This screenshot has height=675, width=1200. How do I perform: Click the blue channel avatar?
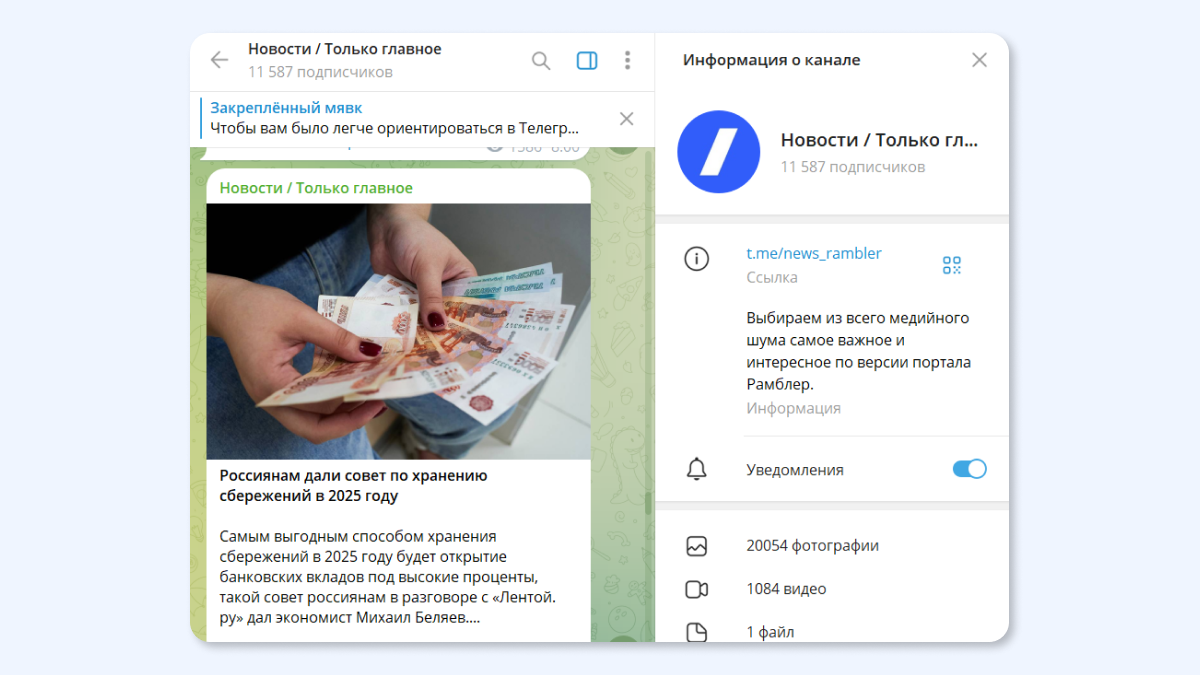tap(719, 152)
